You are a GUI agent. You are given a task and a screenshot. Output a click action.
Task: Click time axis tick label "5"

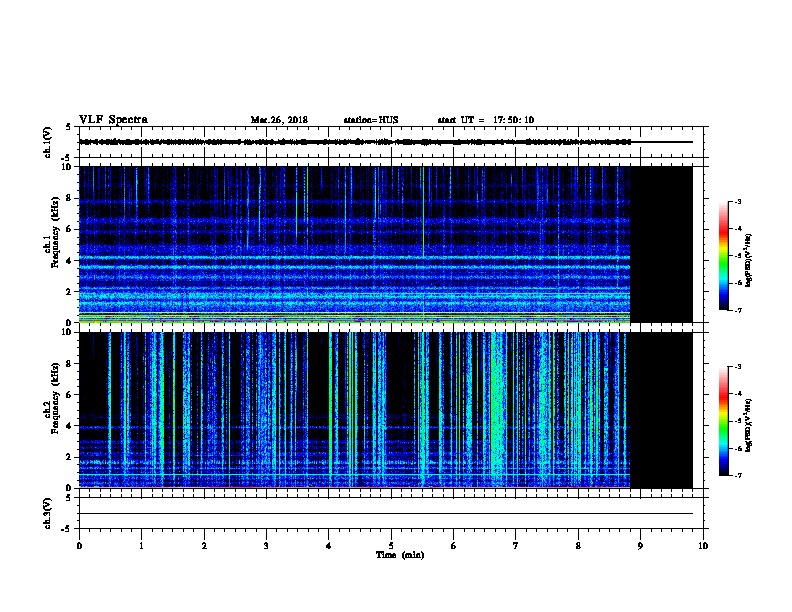(391, 546)
